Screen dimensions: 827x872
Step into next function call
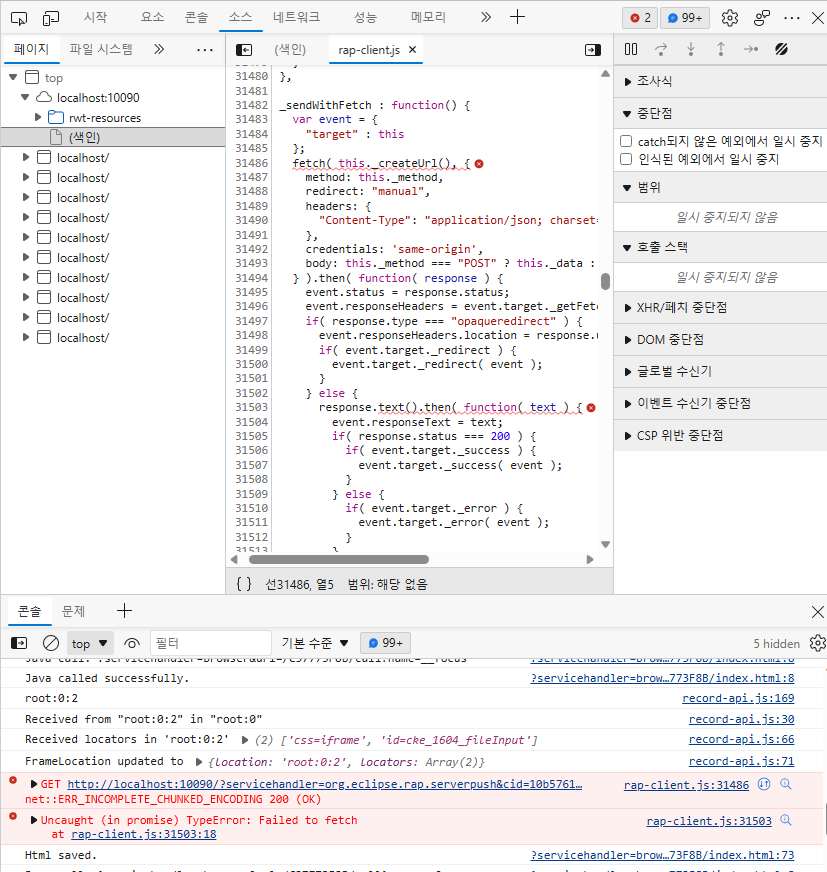point(691,49)
